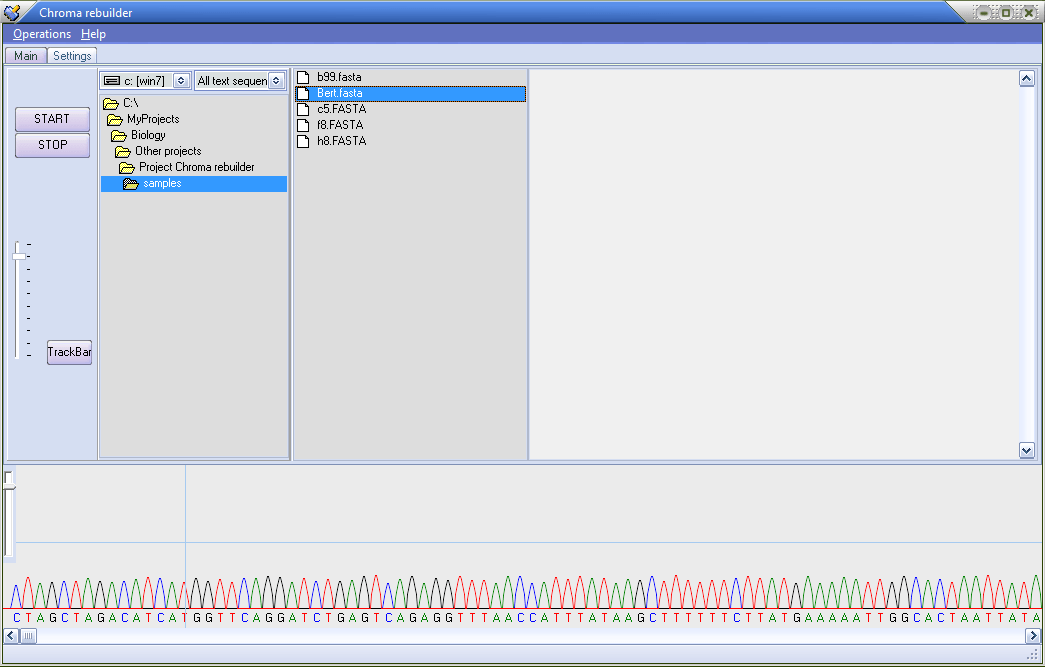Click the f8.FASTA document icon
The height and width of the screenshot is (667, 1045).
point(303,124)
